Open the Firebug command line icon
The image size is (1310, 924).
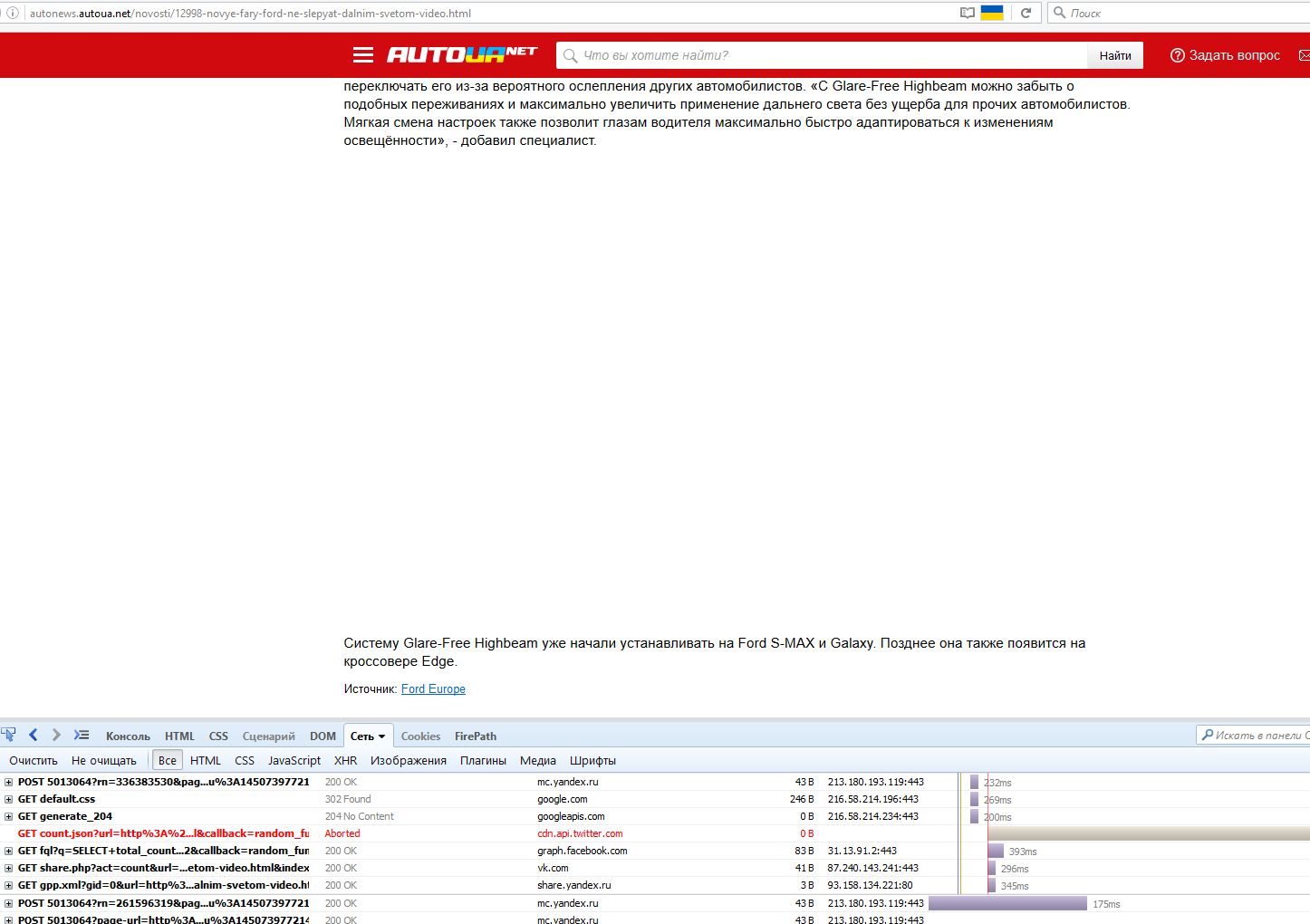tap(82, 735)
